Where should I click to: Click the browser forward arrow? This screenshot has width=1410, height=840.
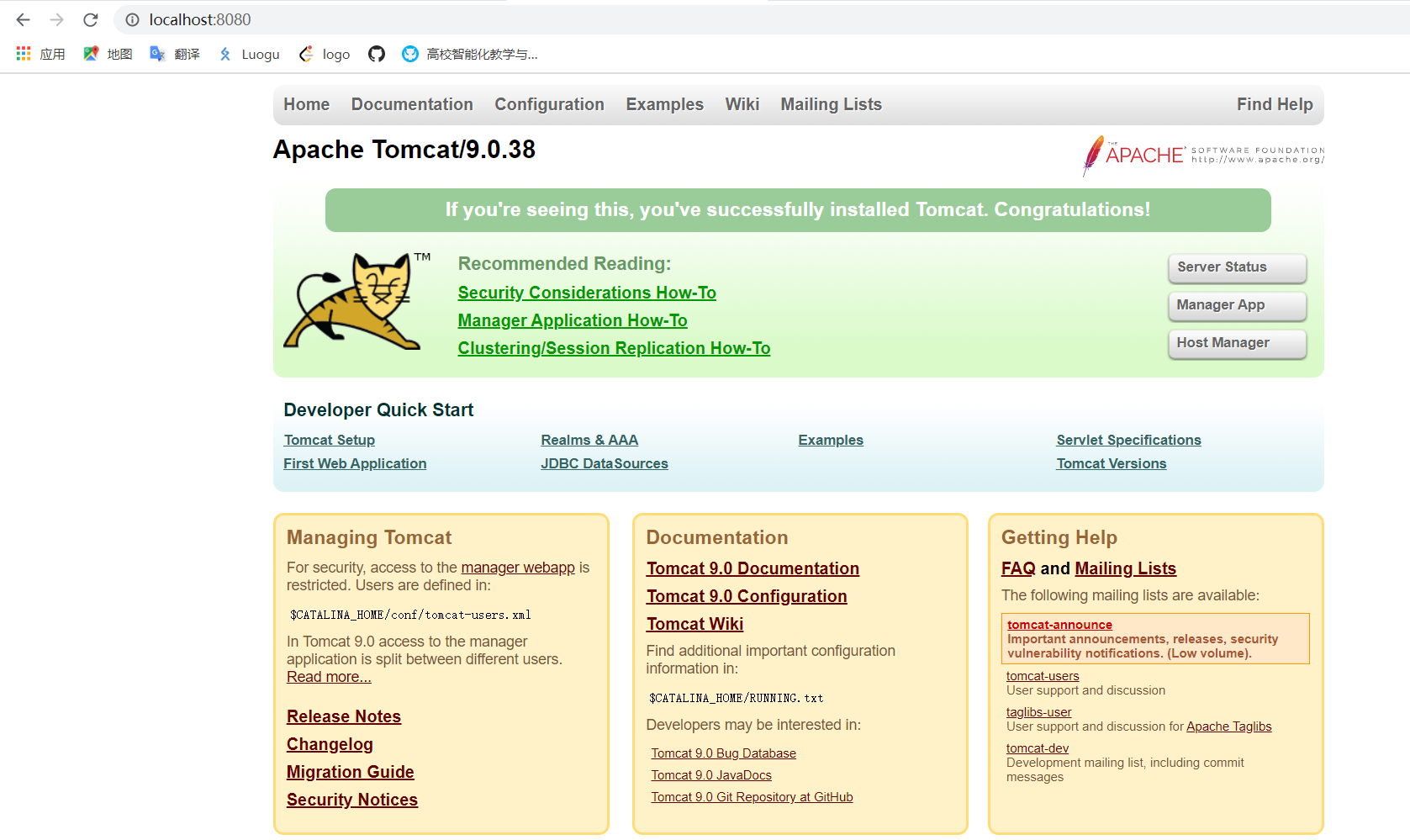(56, 19)
